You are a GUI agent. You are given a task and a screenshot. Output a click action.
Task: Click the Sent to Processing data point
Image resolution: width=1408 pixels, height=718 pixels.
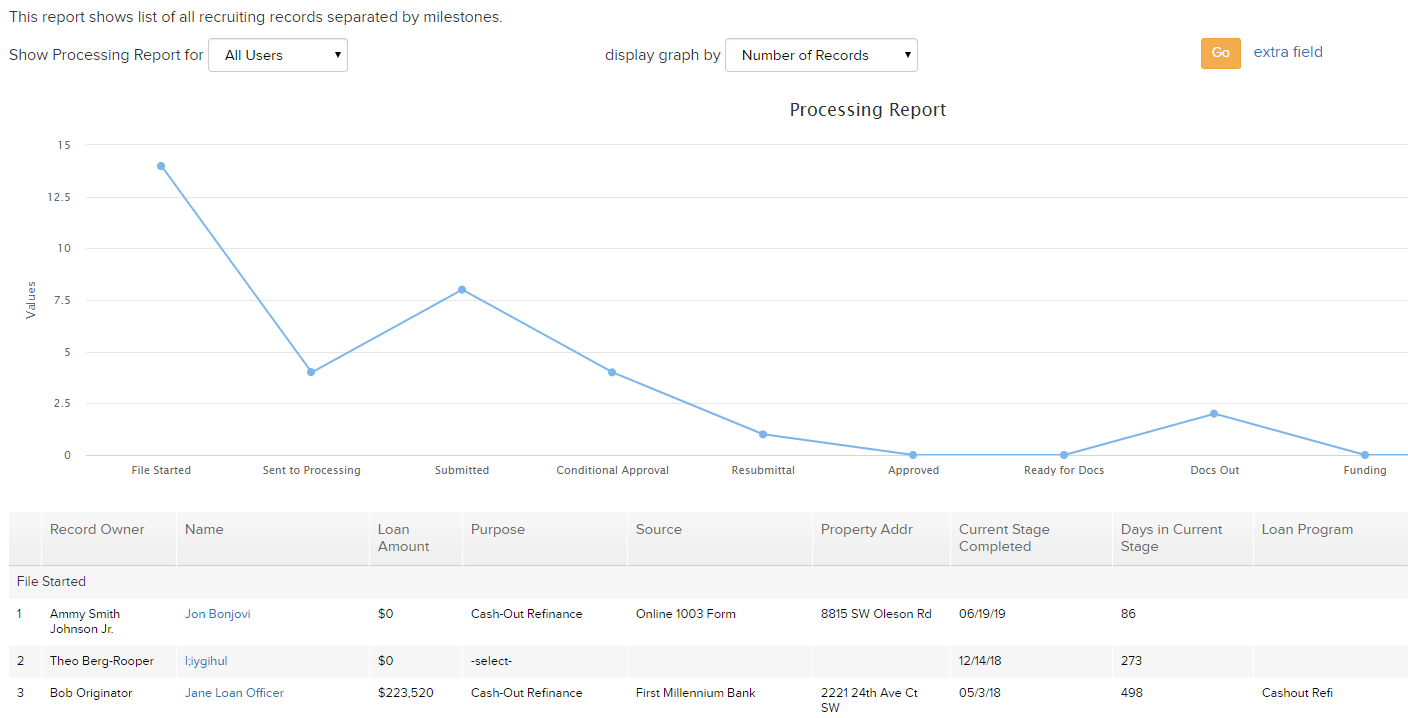311,372
